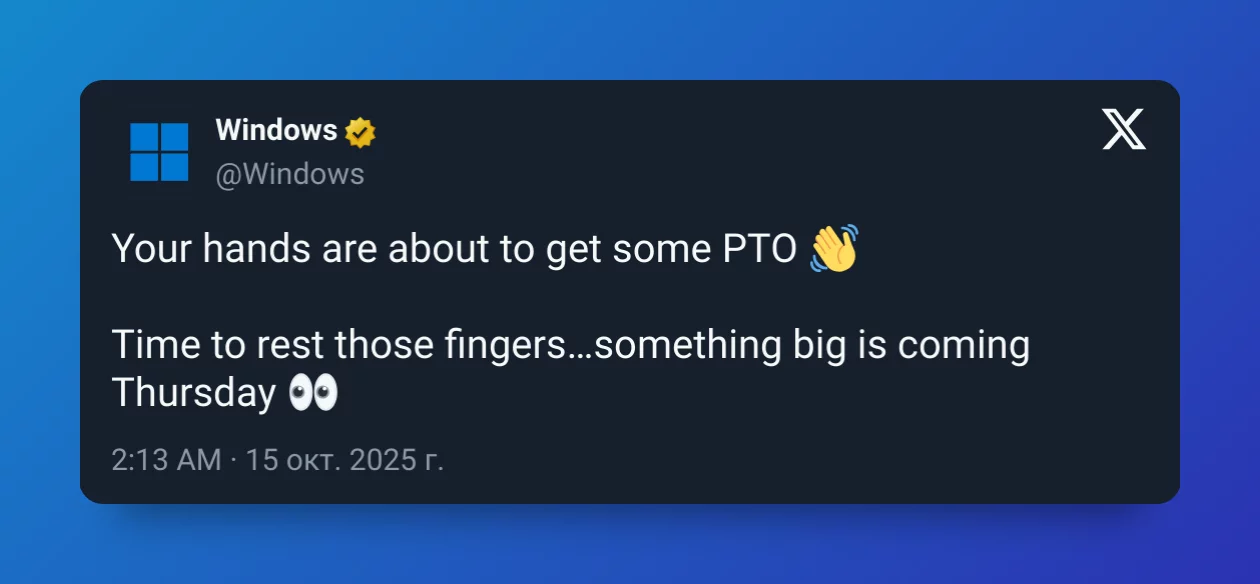The width and height of the screenshot is (1260, 584).
Task: Open the @Windows handle link
Action: tap(290, 174)
